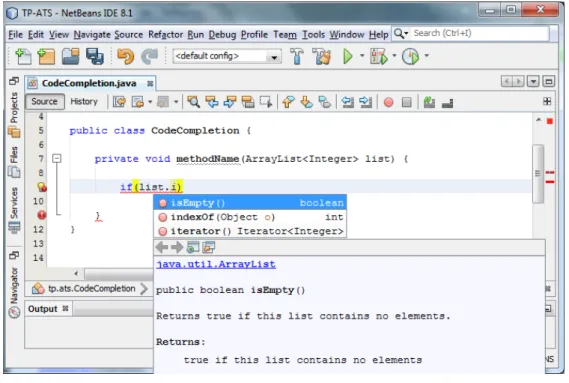The width and height of the screenshot is (569, 383).
Task: Toggle Bookmark icon in editor toolbar
Action: [324, 102]
